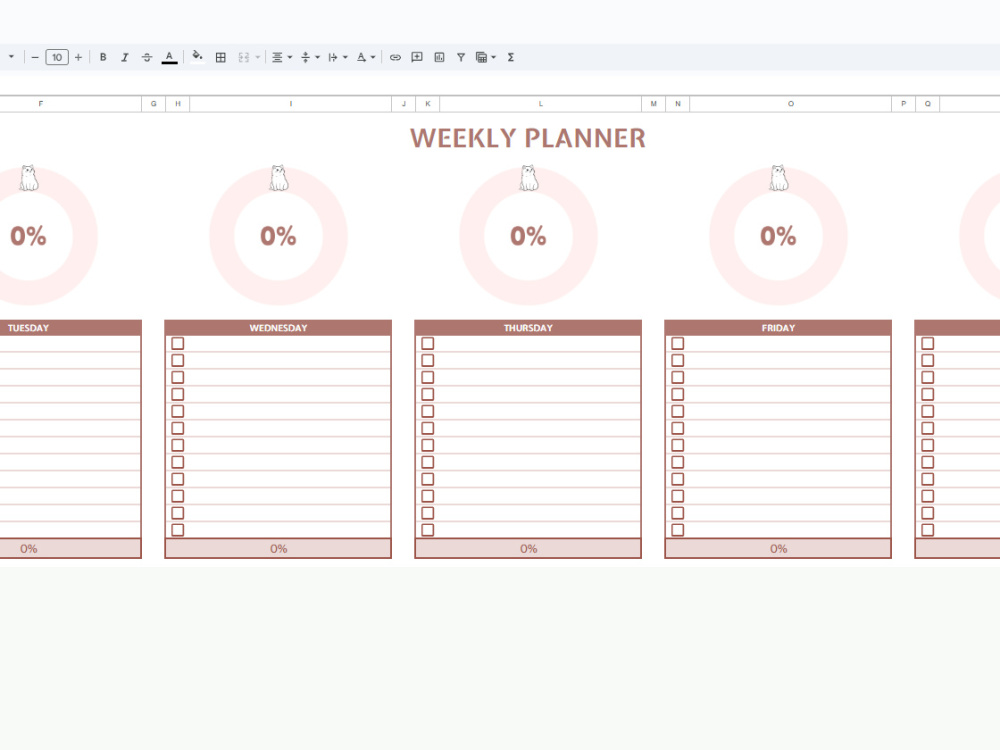This screenshot has width=1000, height=750.
Task: Check the last checkbox under THURSDAY
Action: click(428, 530)
